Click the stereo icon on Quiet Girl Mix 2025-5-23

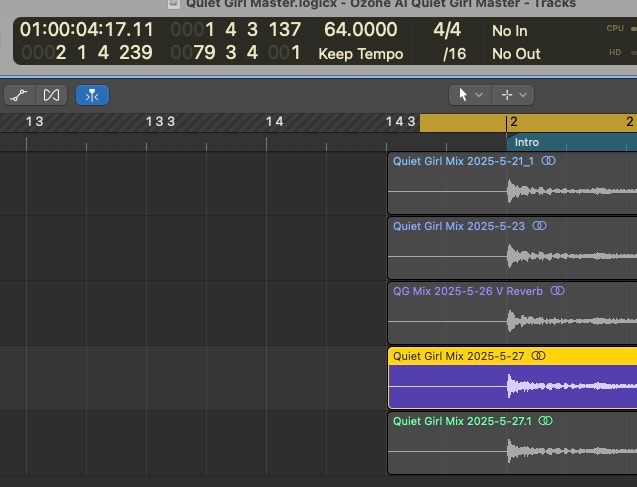click(x=540, y=226)
